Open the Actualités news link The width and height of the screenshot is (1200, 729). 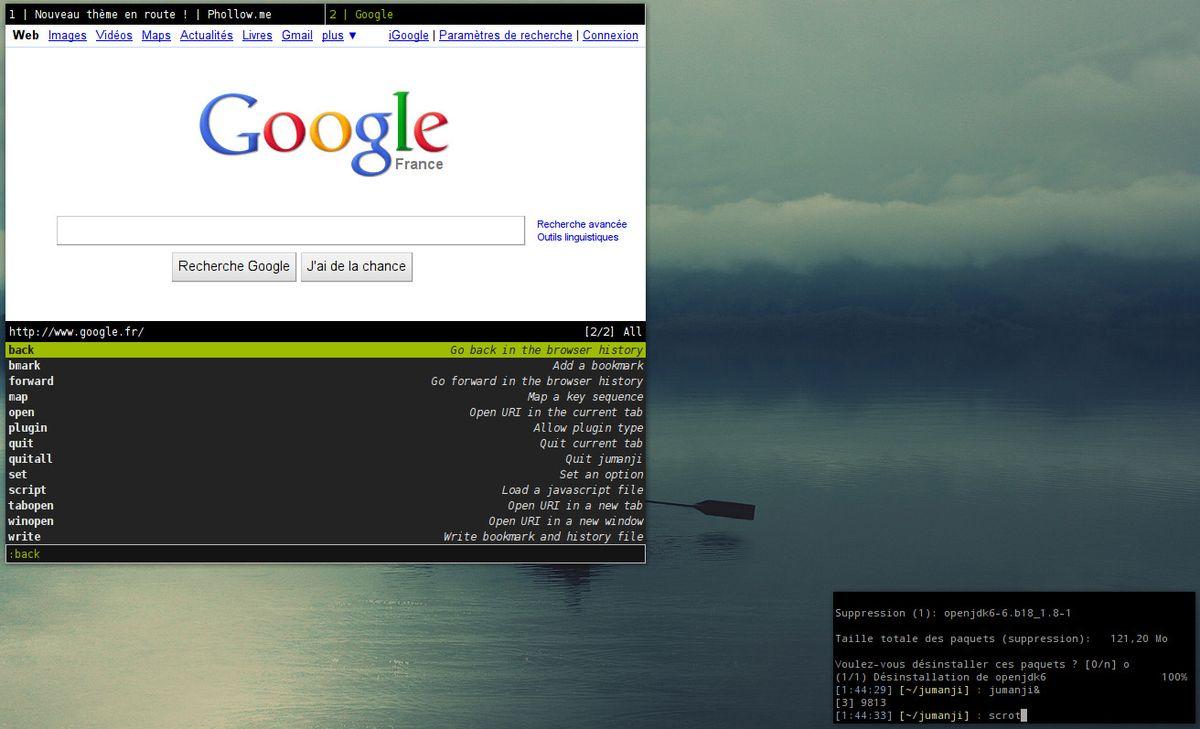click(206, 35)
